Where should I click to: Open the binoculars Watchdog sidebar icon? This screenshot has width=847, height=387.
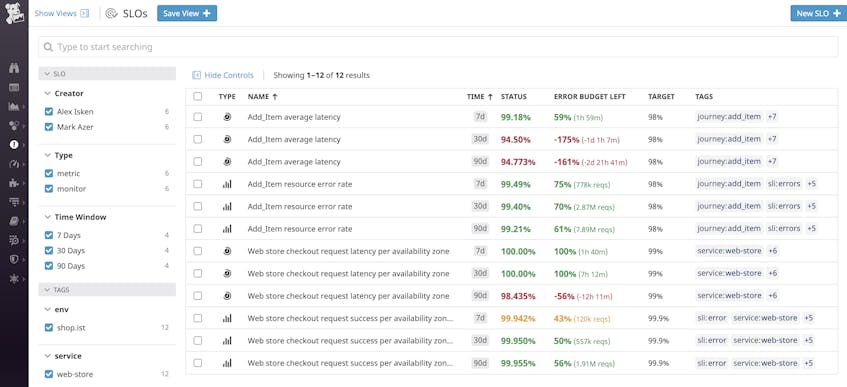(x=14, y=68)
